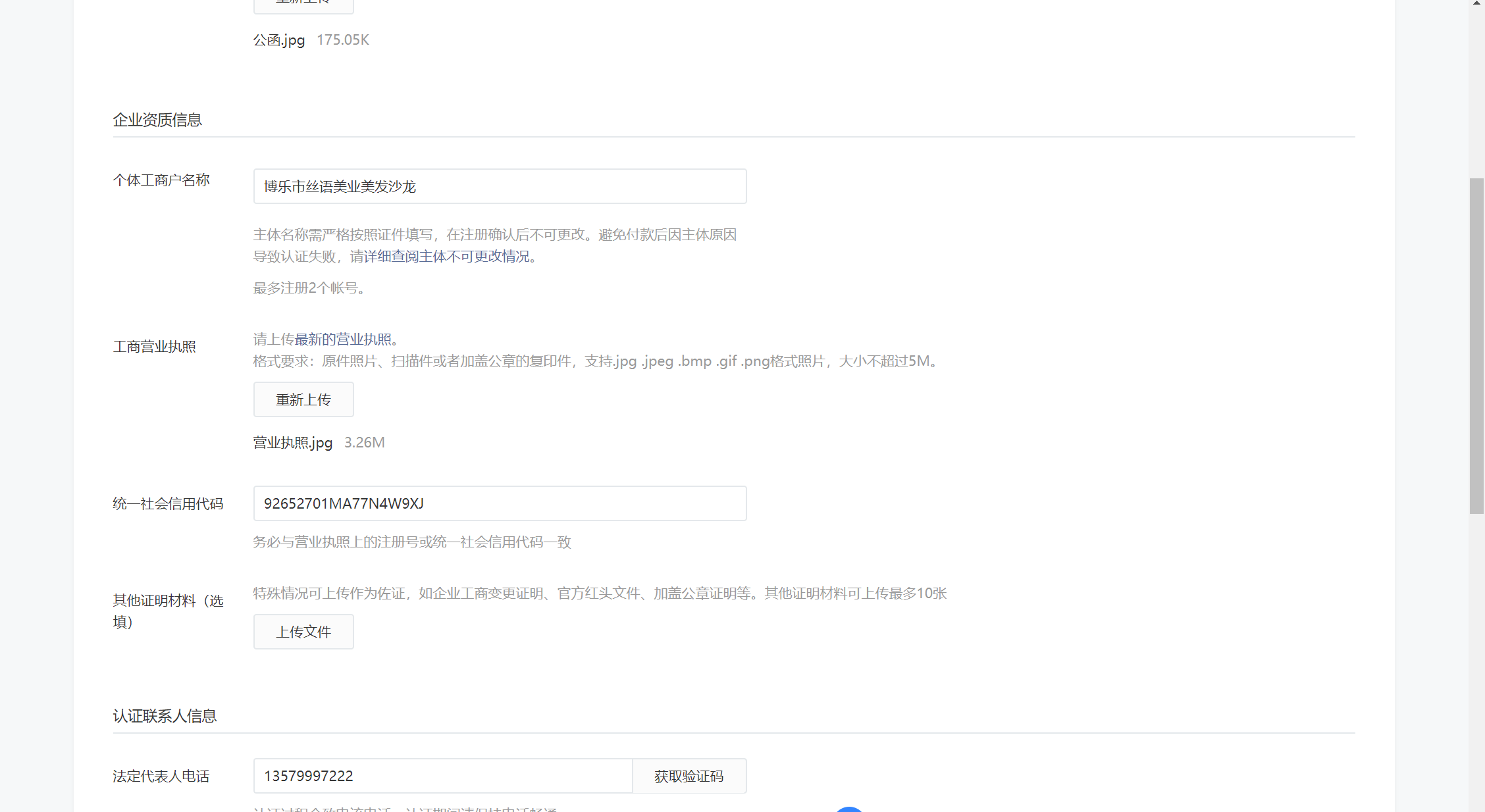The image size is (1485, 812).
Task: Click the uploaded file 营业执照.jpg
Action: (x=292, y=442)
